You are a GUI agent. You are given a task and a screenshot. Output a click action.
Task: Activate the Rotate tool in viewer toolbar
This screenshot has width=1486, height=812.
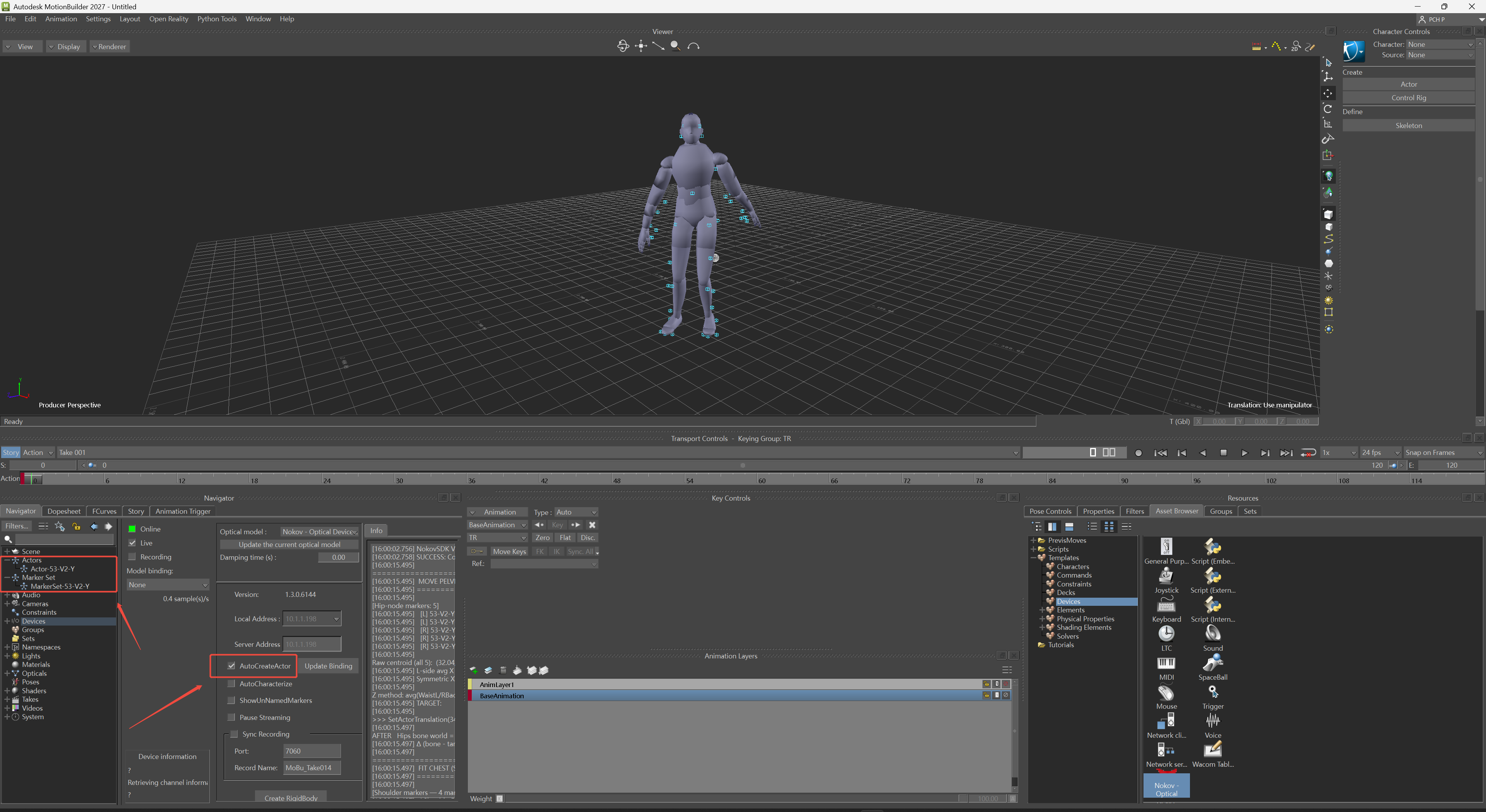(1328, 108)
